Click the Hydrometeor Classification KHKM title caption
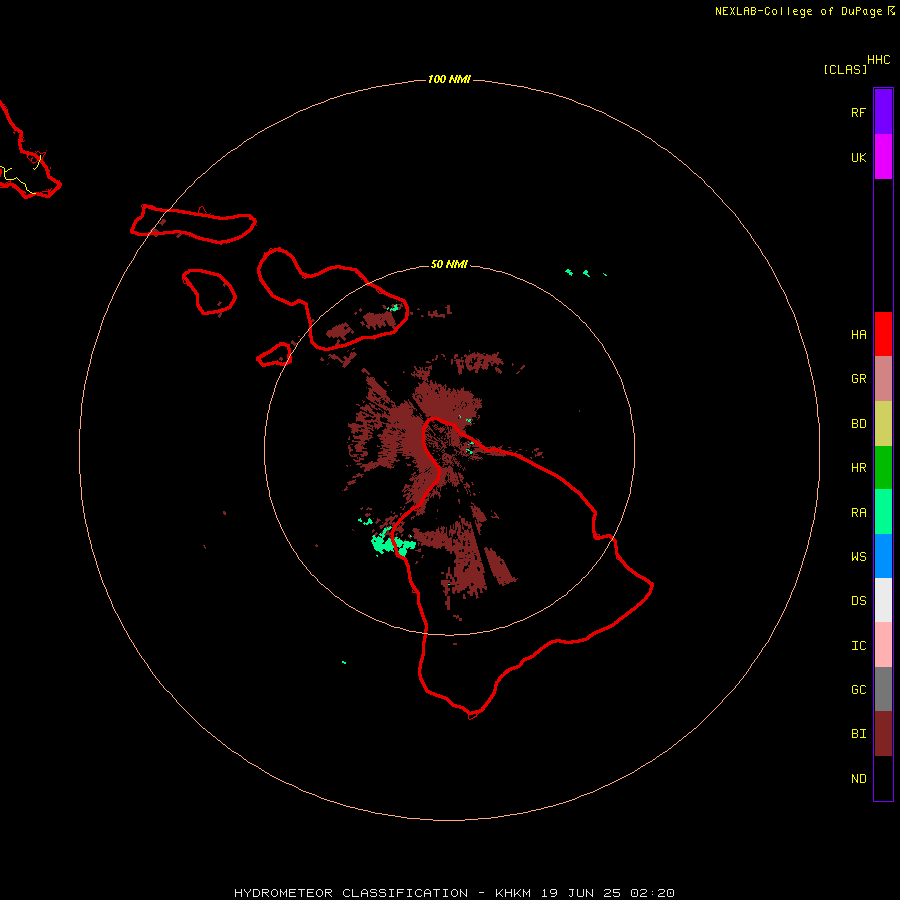900x900 pixels. [455, 893]
